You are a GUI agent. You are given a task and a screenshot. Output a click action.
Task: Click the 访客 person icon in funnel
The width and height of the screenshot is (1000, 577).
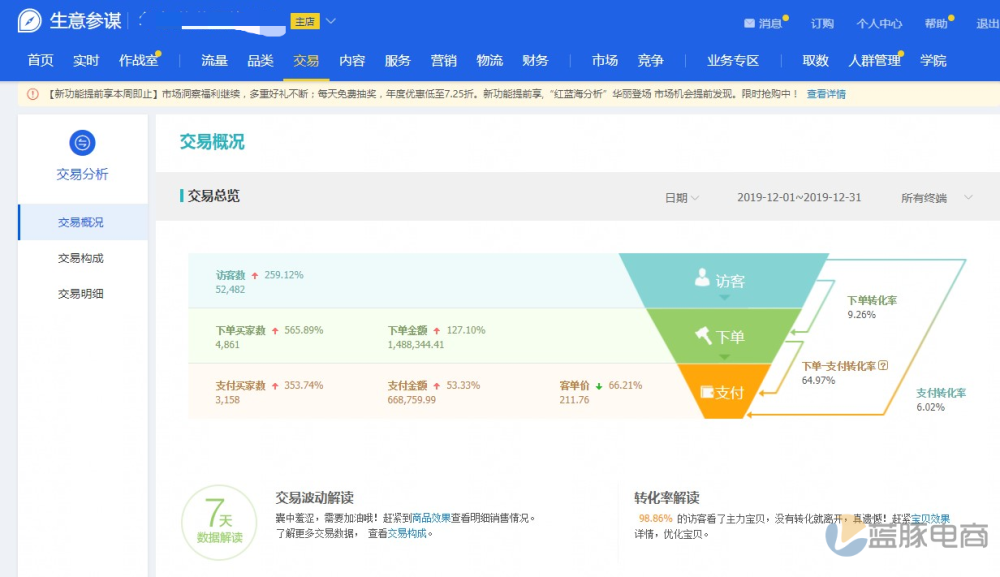(x=702, y=277)
